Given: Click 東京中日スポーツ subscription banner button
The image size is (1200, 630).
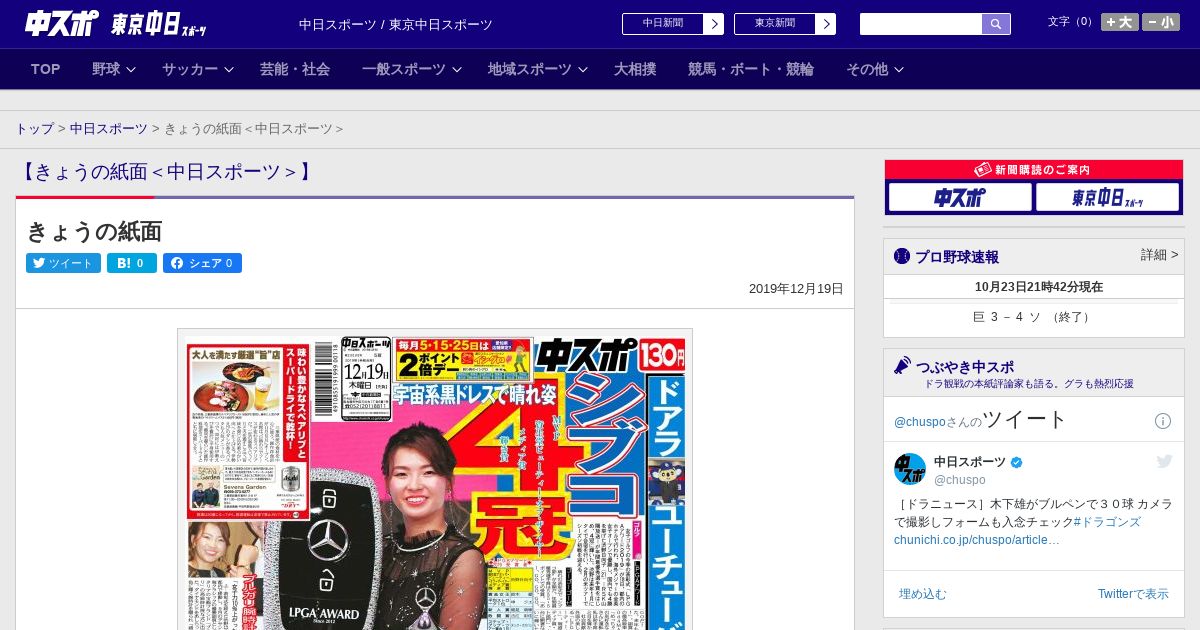Looking at the screenshot, I should (1107, 197).
